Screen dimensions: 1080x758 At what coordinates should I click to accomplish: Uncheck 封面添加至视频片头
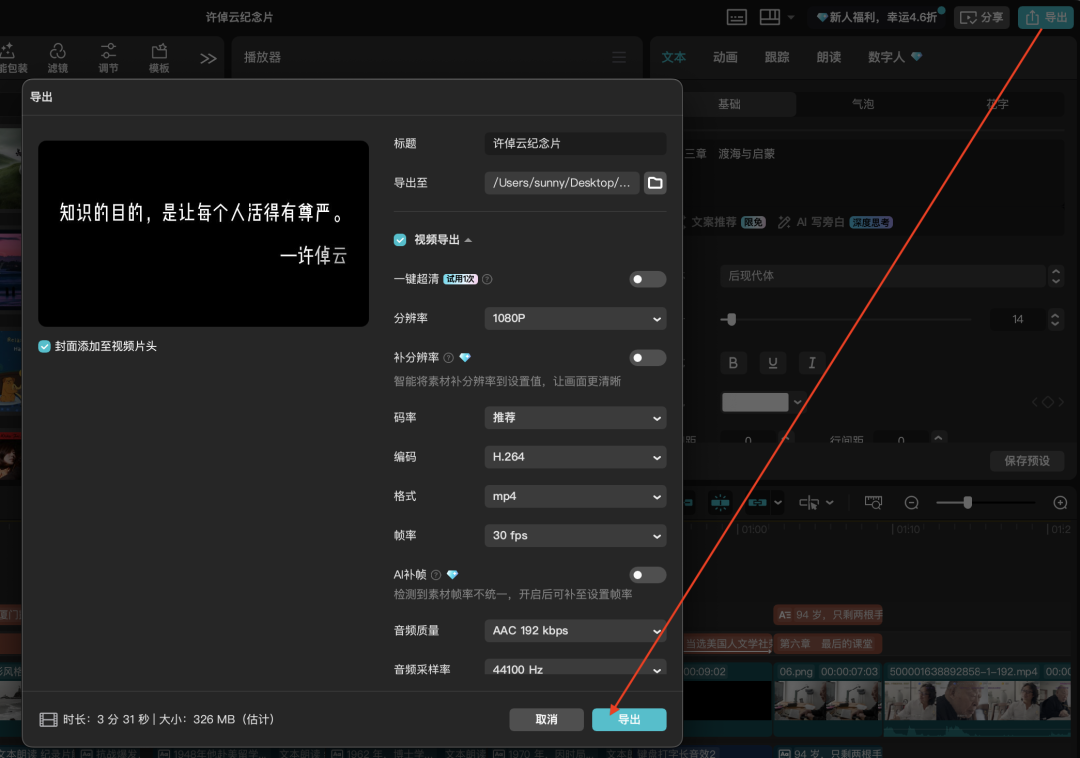(x=42, y=346)
